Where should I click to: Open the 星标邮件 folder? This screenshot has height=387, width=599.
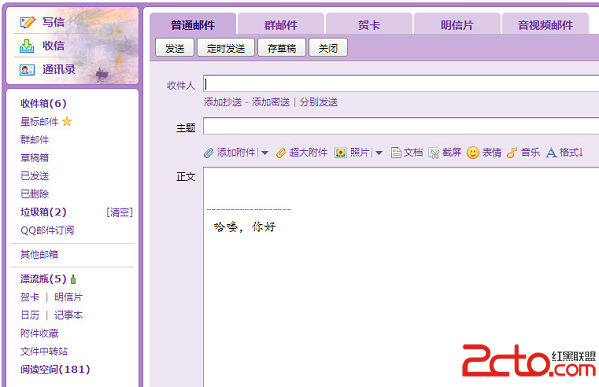pyautogui.click(x=39, y=121)
